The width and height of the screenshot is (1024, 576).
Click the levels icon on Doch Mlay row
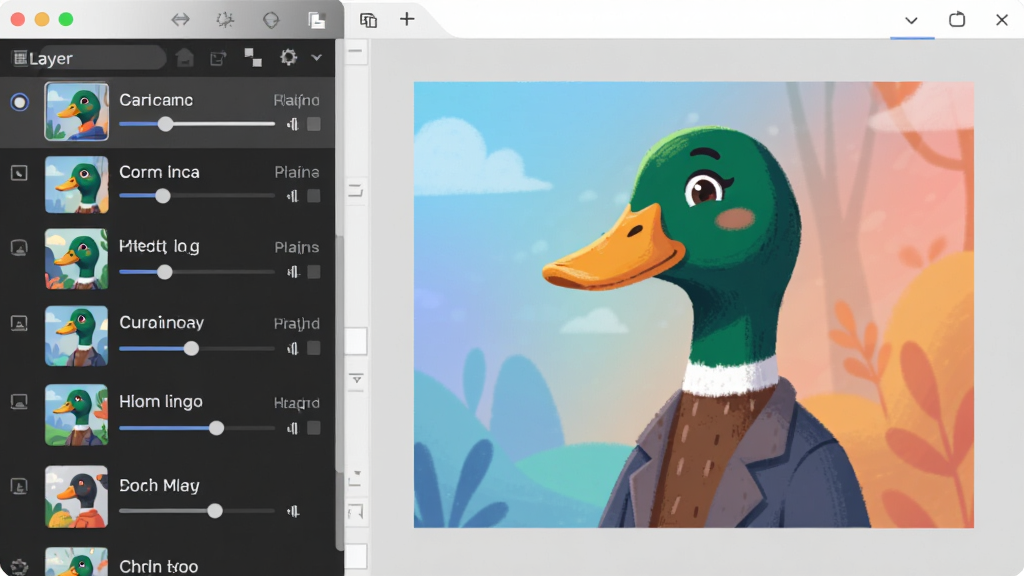pos(293,511)
